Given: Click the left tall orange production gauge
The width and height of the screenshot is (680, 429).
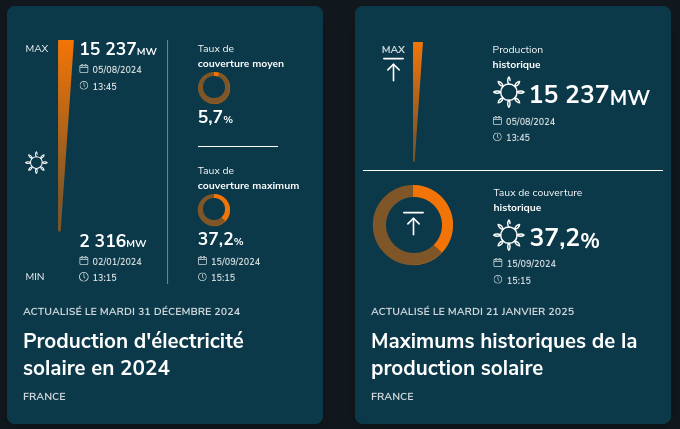Looking at the screenshot, I should (65, 135).
